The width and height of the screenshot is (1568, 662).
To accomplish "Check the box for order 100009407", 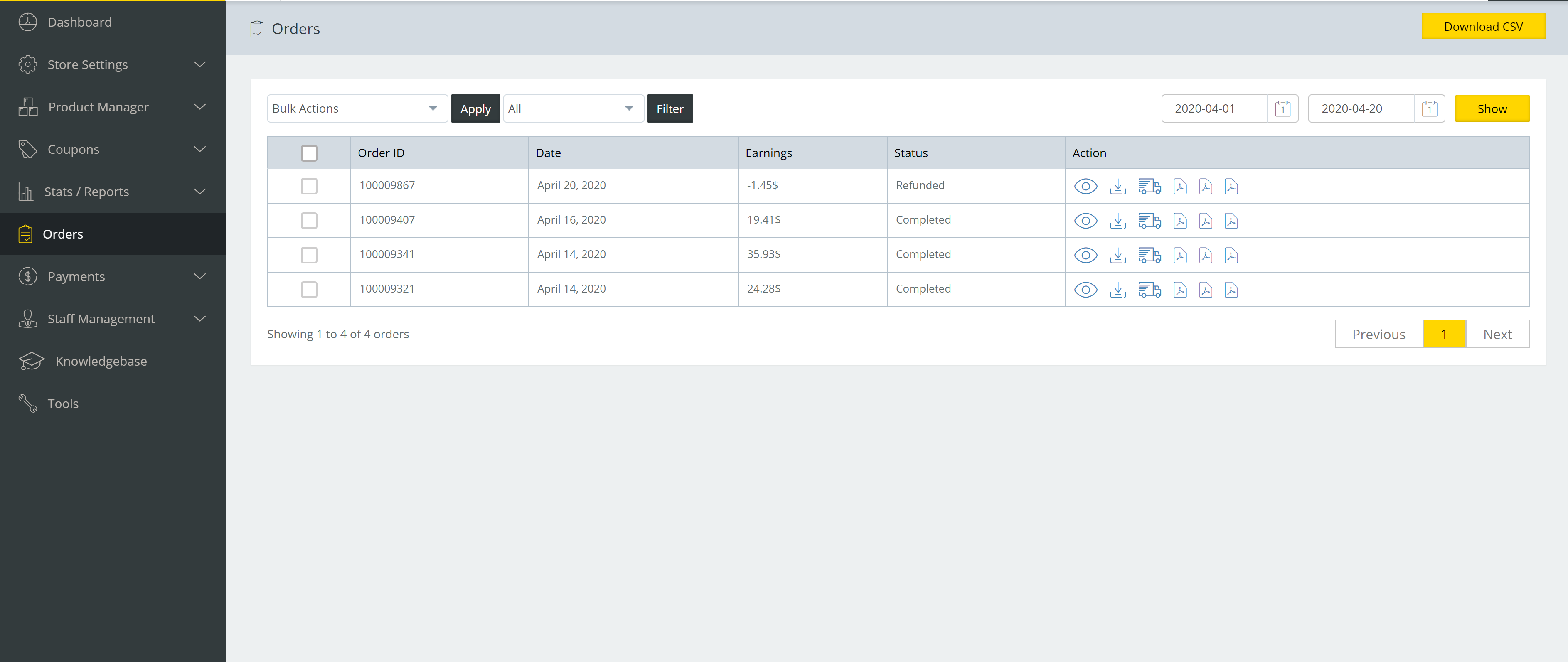I will (309, 221).
